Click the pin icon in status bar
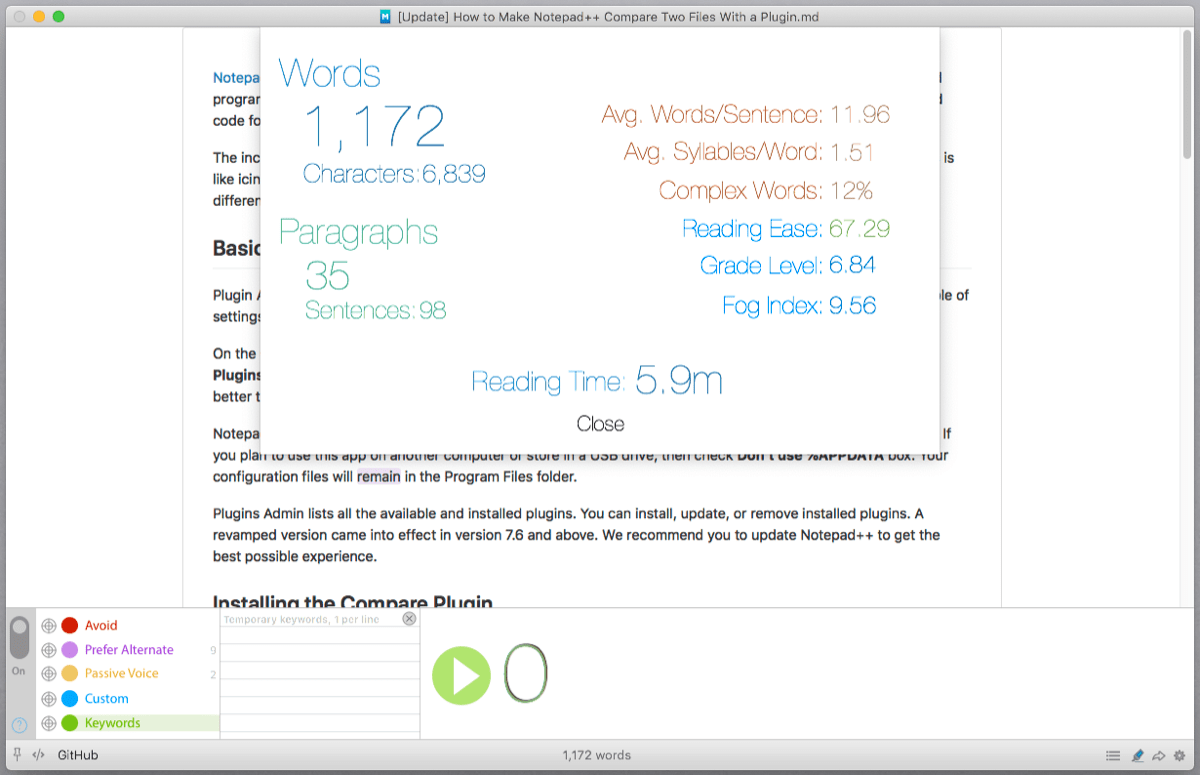Viewport: 1200px width, 775px height. pos(17,755)
